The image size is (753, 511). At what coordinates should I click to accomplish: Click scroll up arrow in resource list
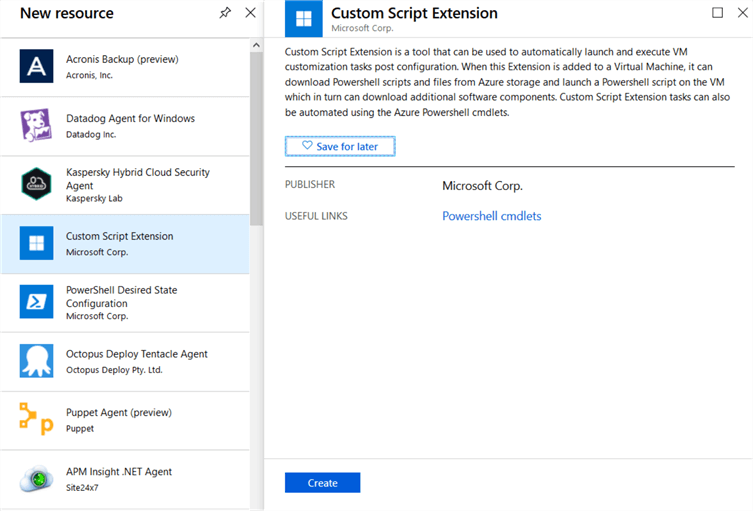tap(256, 45)
